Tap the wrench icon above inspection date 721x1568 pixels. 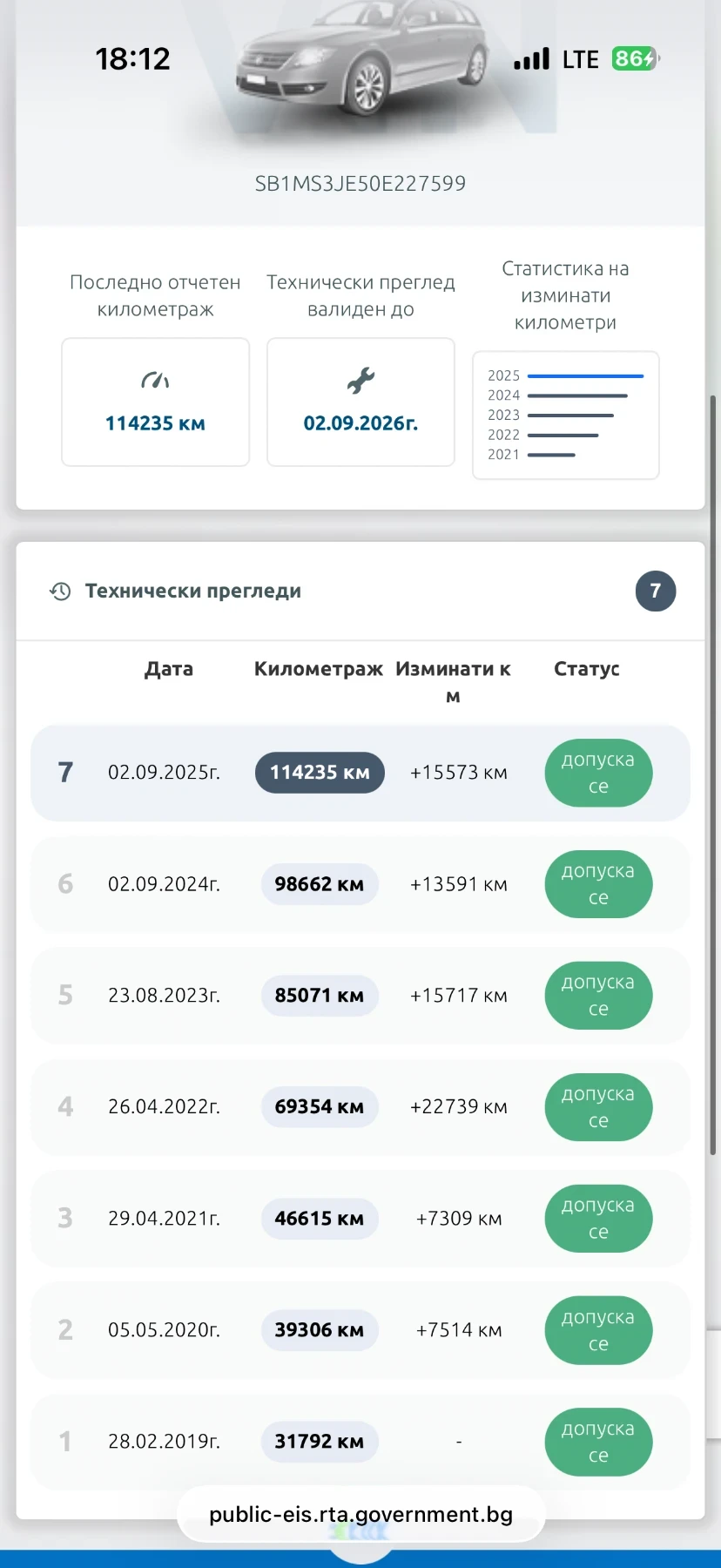pyautogui.click(x=360, y=380)
